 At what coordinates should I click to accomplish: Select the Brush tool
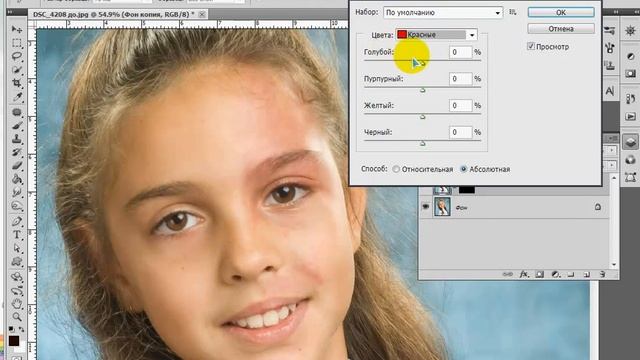pyautogui.click(x=17, y=126)
